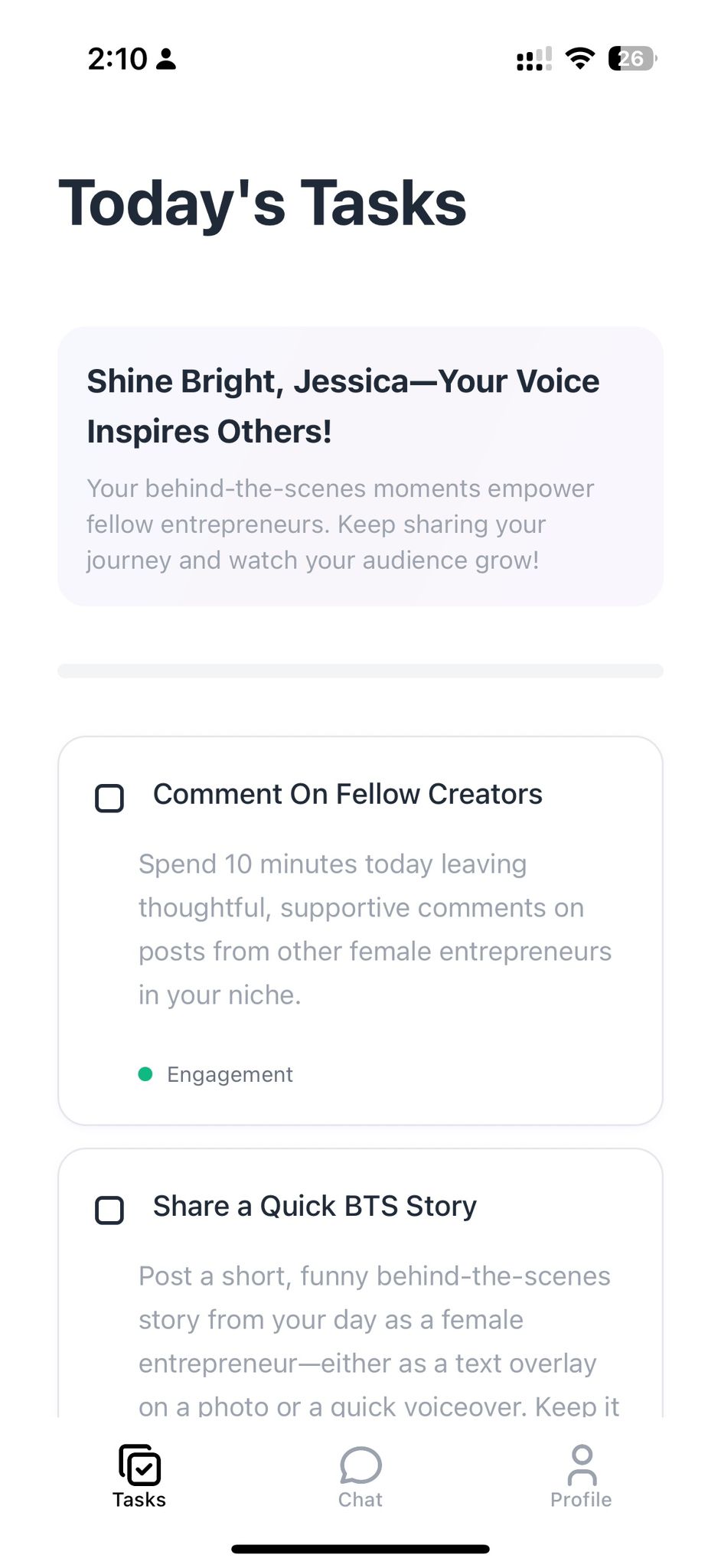
Task: Tap the cellular signal bars icon
Action: coord(534,59)
